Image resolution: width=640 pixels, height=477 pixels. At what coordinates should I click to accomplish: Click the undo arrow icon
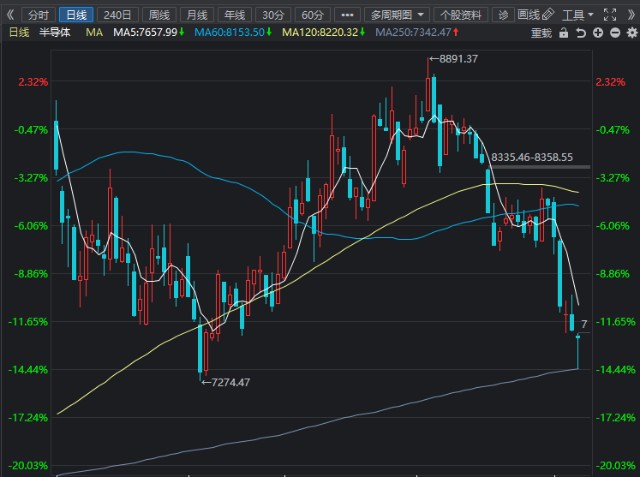(x=581, y=33)
